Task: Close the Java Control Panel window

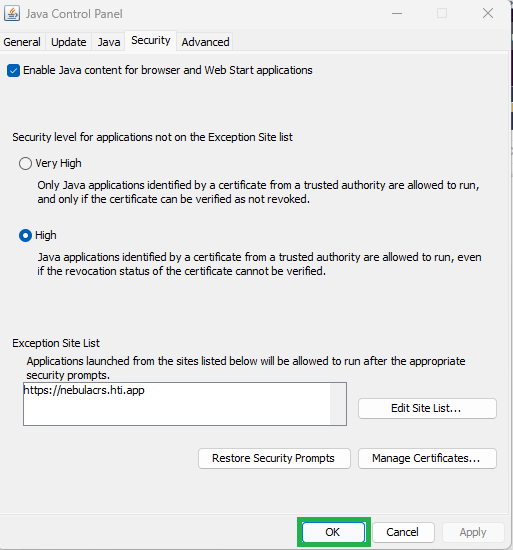Action: (487, 14)
